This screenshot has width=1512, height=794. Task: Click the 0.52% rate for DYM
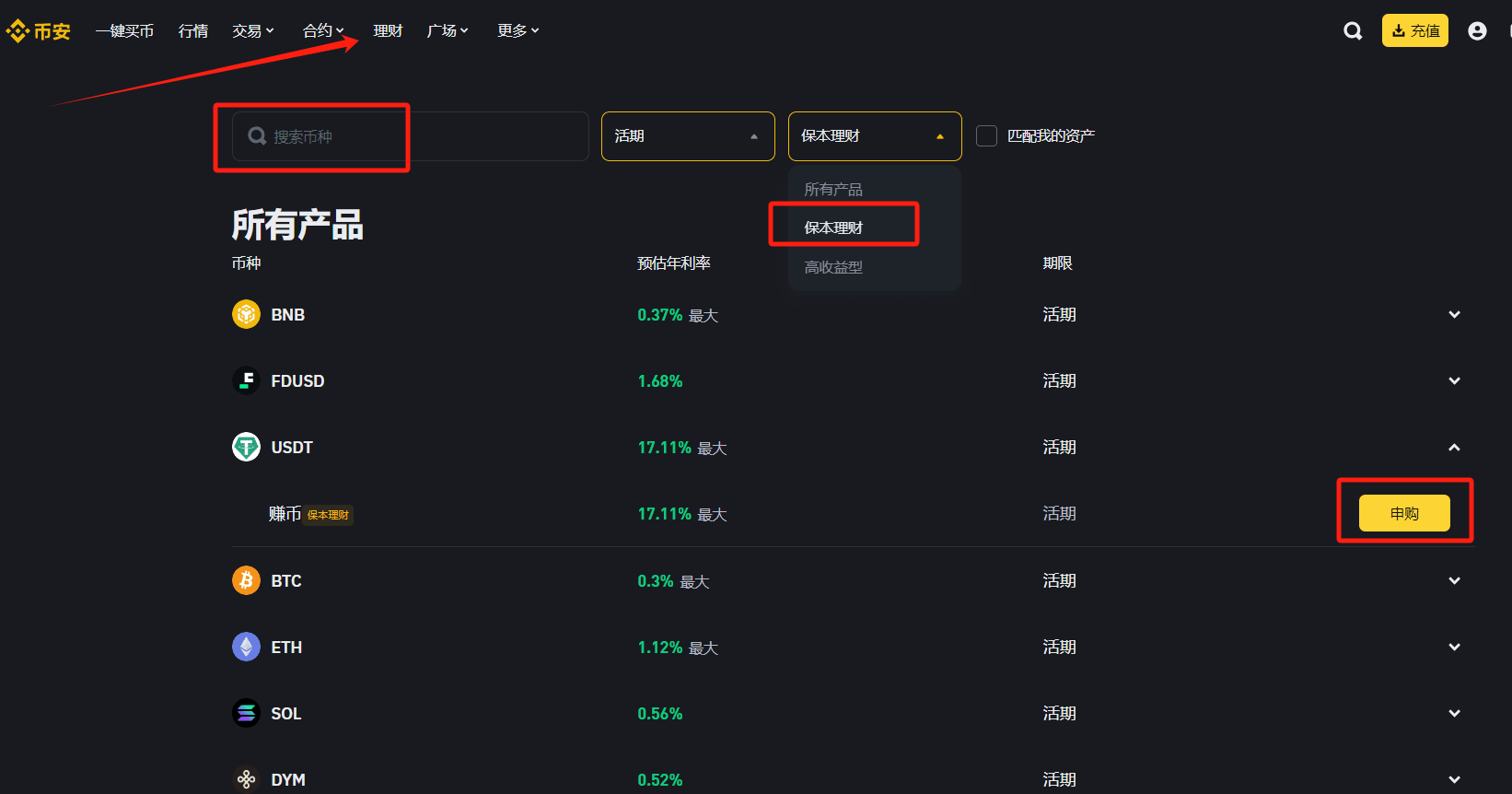660,780
